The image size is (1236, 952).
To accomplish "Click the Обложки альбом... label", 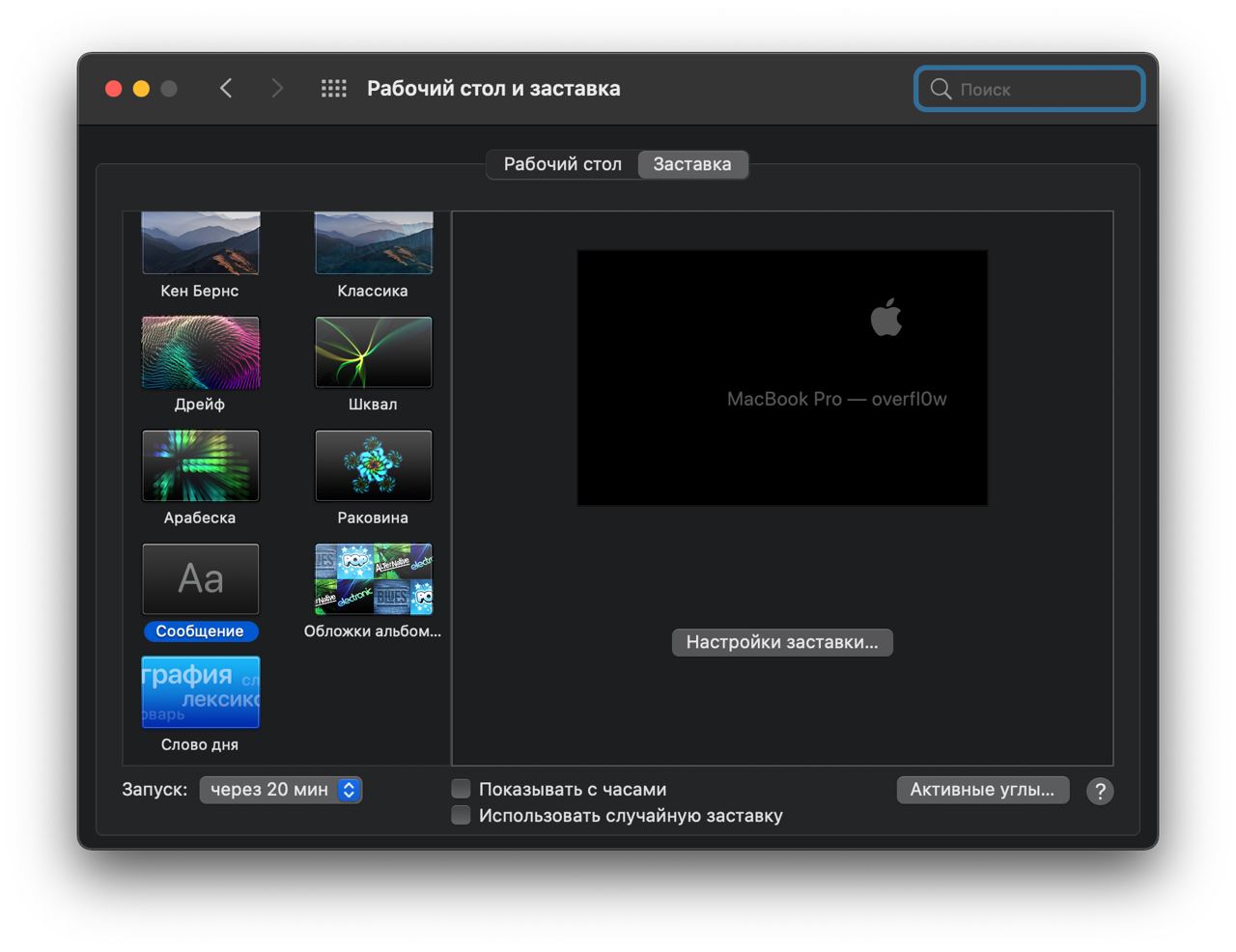I will 373,631.
